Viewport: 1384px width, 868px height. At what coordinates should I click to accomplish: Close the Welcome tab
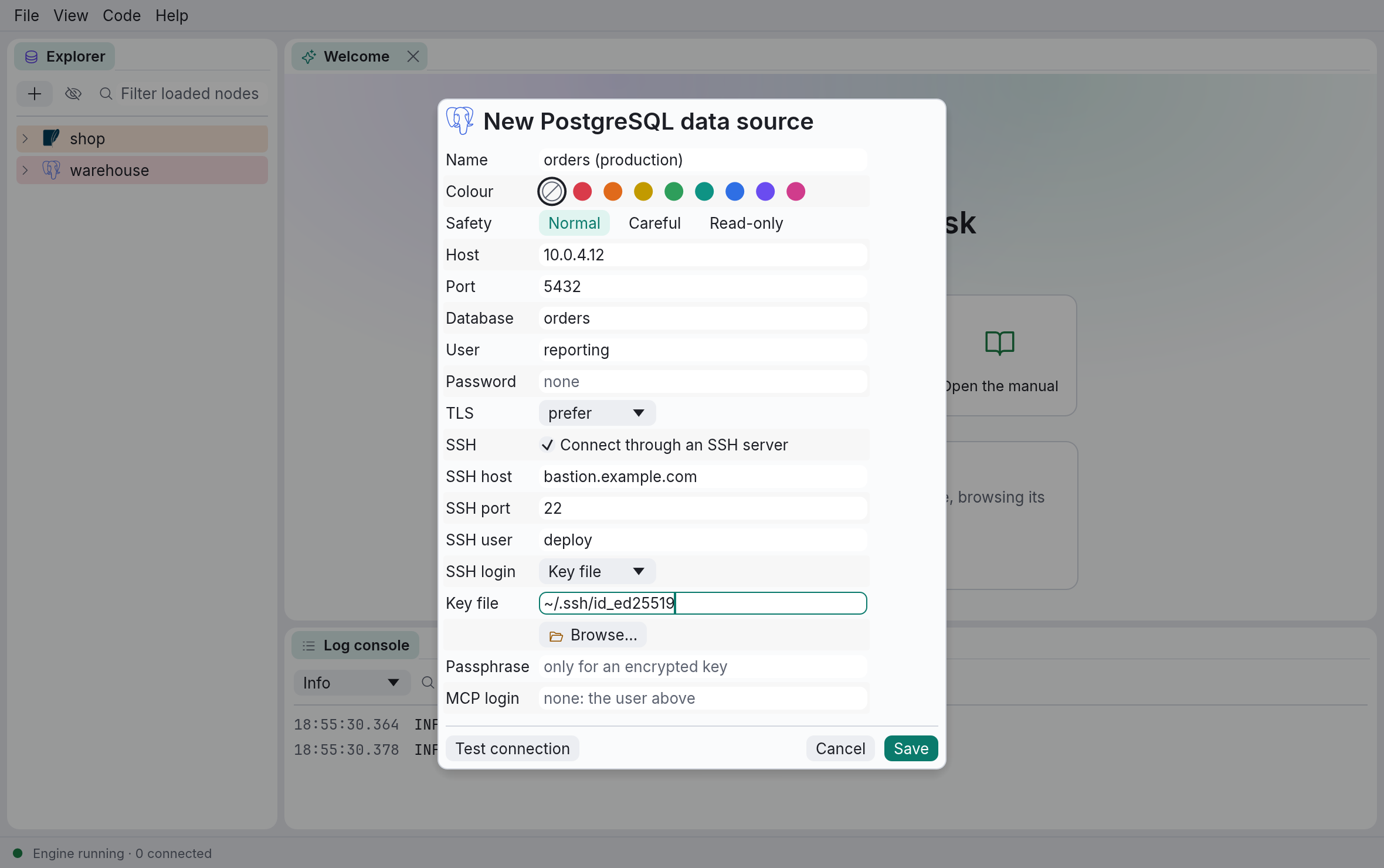point(413,56)
